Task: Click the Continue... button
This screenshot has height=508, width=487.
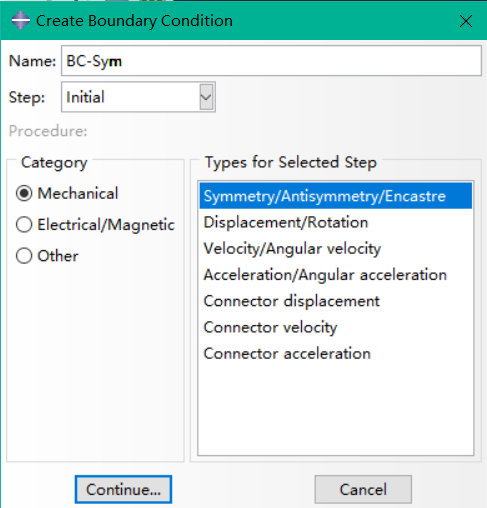Action: [x=123, y=489]
